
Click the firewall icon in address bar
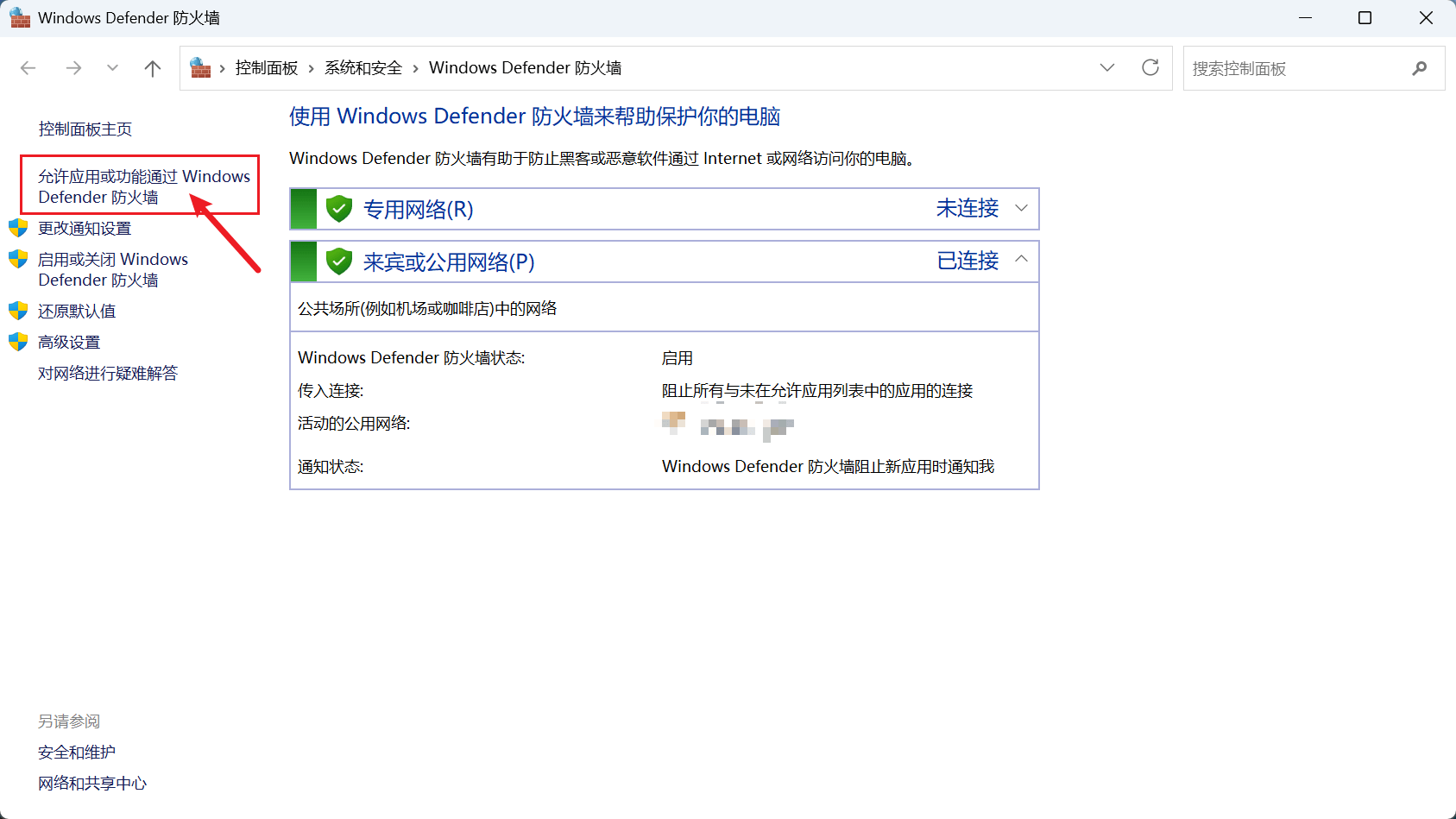[201, 68]
